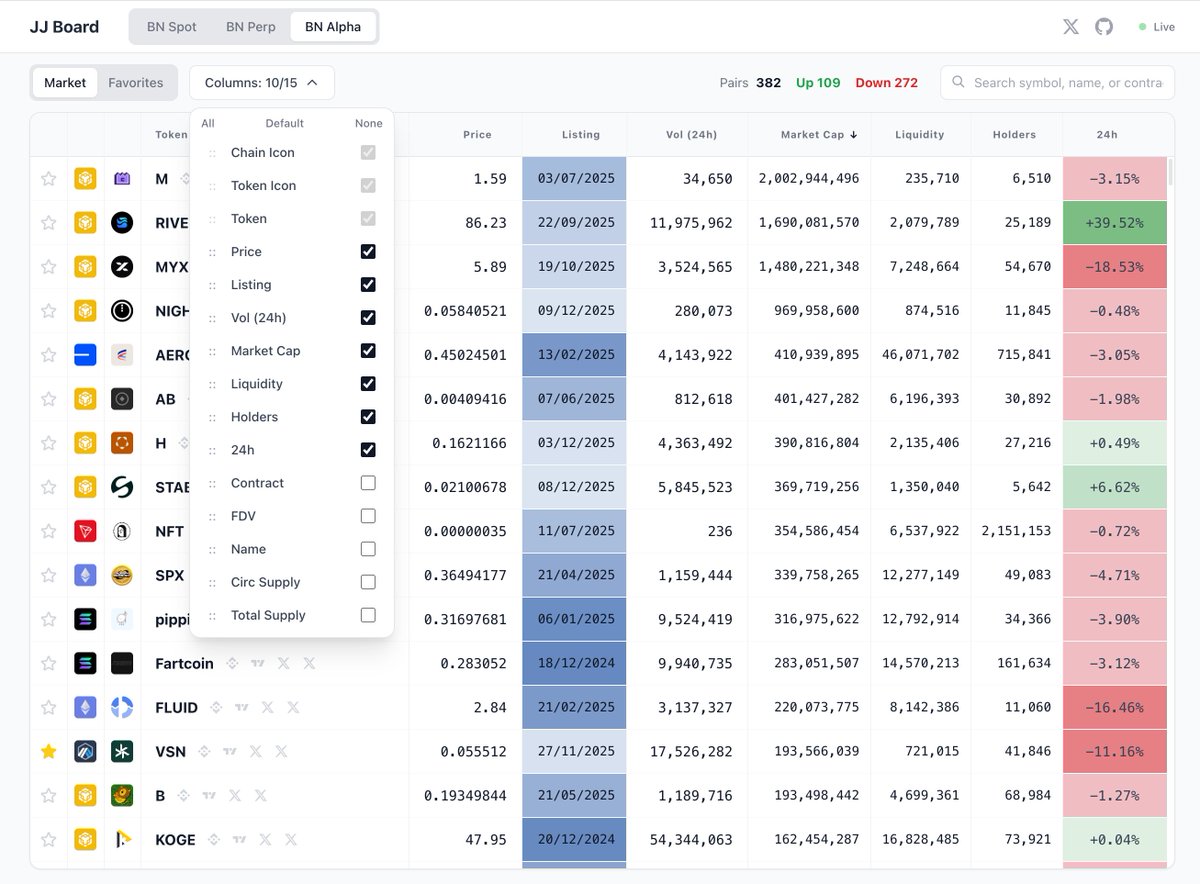The width and height of the screenshot is (1200, 884).
Task: Star the MYX row as favorite
Action: [48, 267]
